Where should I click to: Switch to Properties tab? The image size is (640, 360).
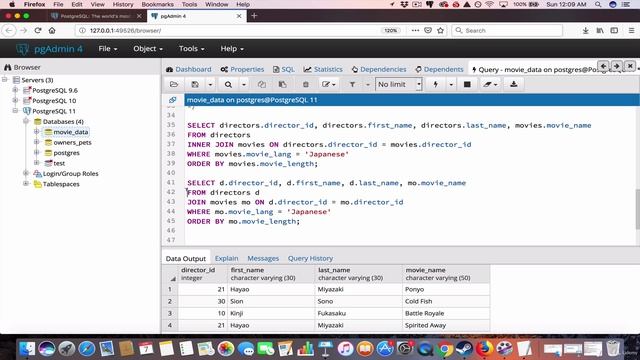pyautogui.click(x=242, y=69)
